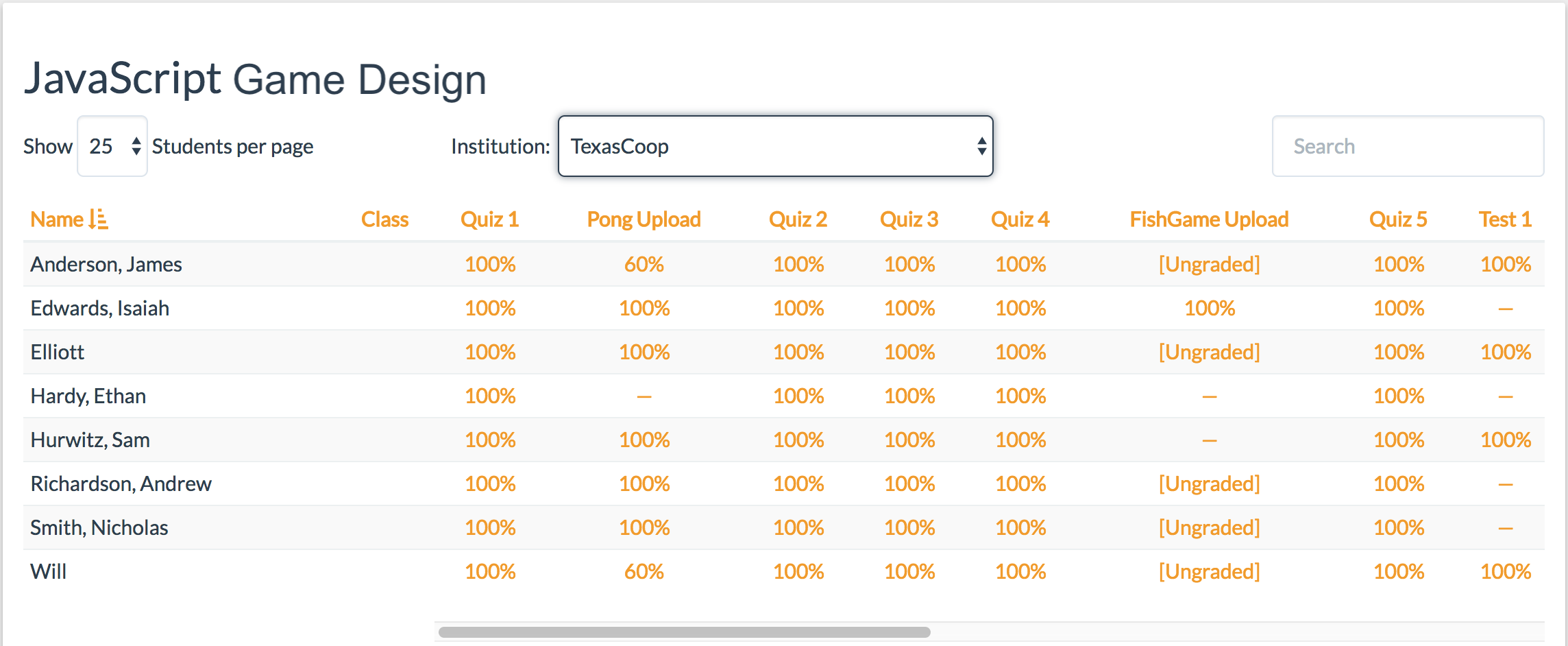The image size is (1568, 646).
Task: Open Elliott's Test 1 100% score
Action: pyautogui.click(x=1505, y=352)
